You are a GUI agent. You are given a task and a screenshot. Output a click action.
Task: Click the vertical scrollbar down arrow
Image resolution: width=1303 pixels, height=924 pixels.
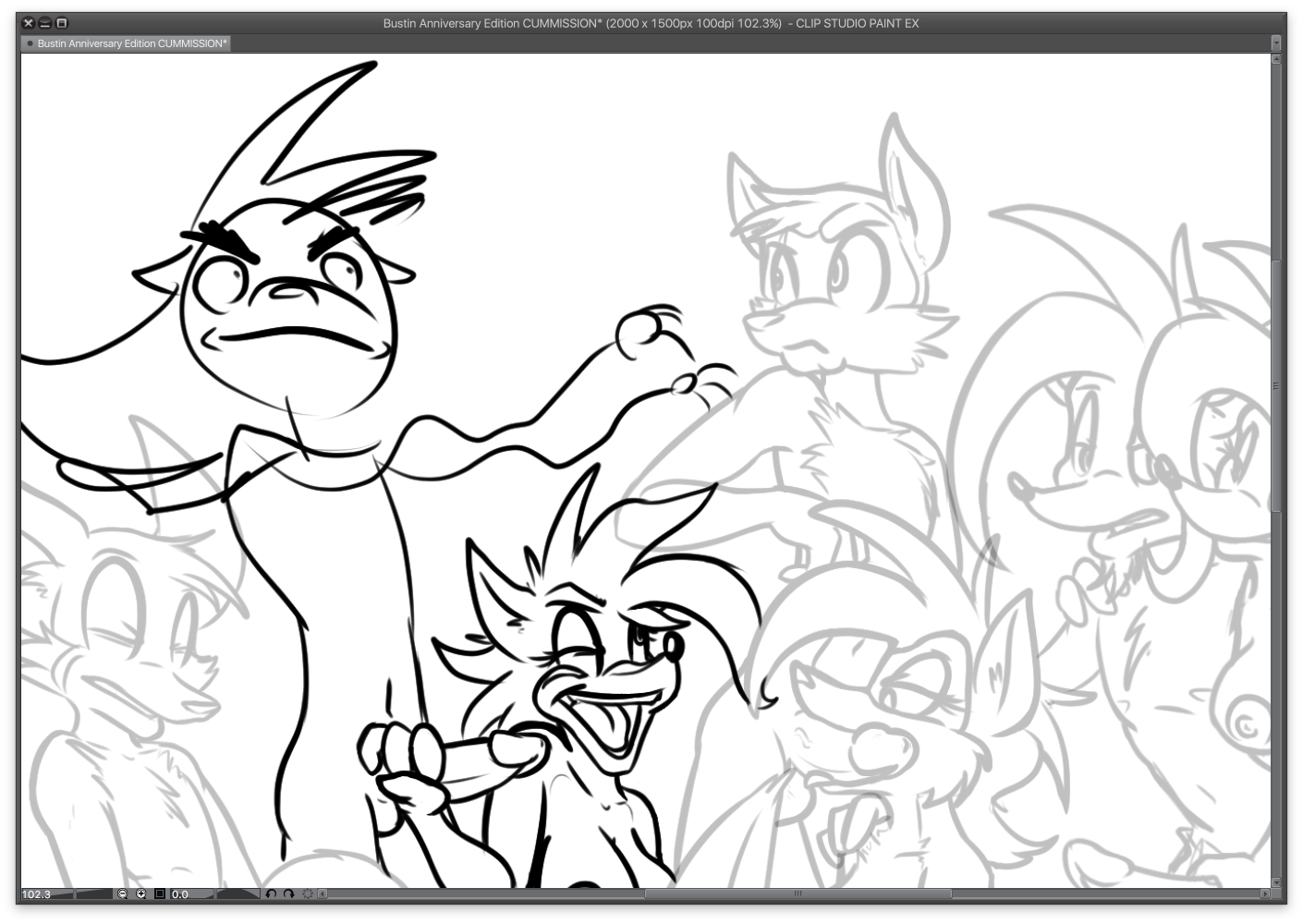point(1276,882)
